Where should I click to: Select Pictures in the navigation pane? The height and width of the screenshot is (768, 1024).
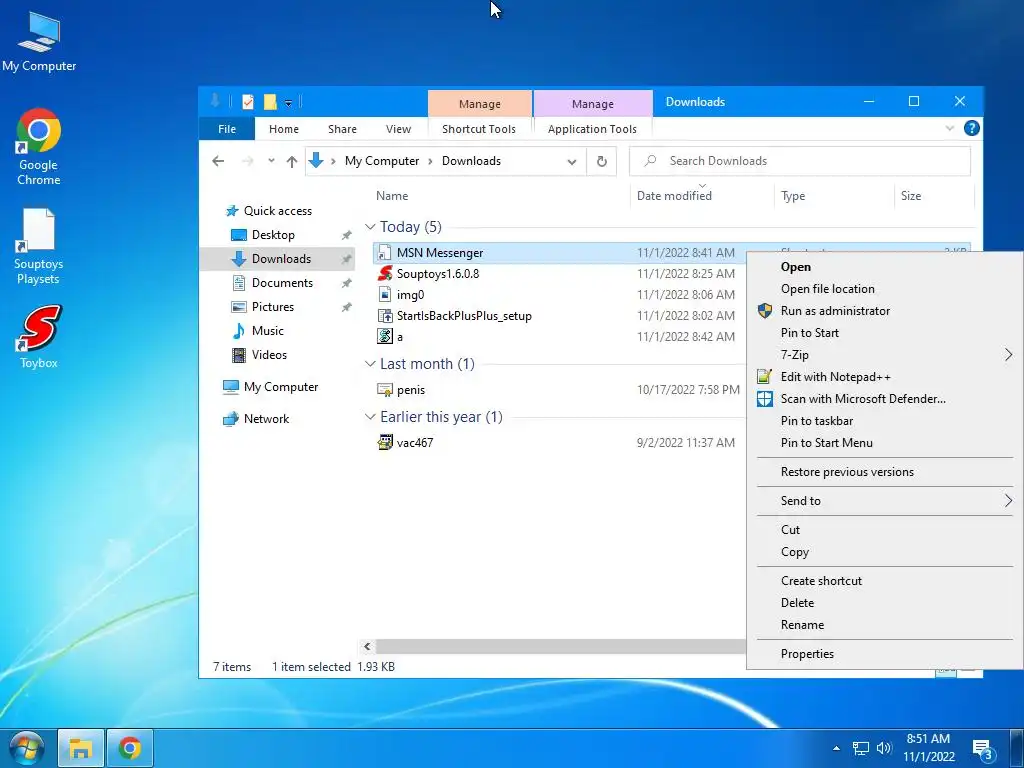click(272, 306)
